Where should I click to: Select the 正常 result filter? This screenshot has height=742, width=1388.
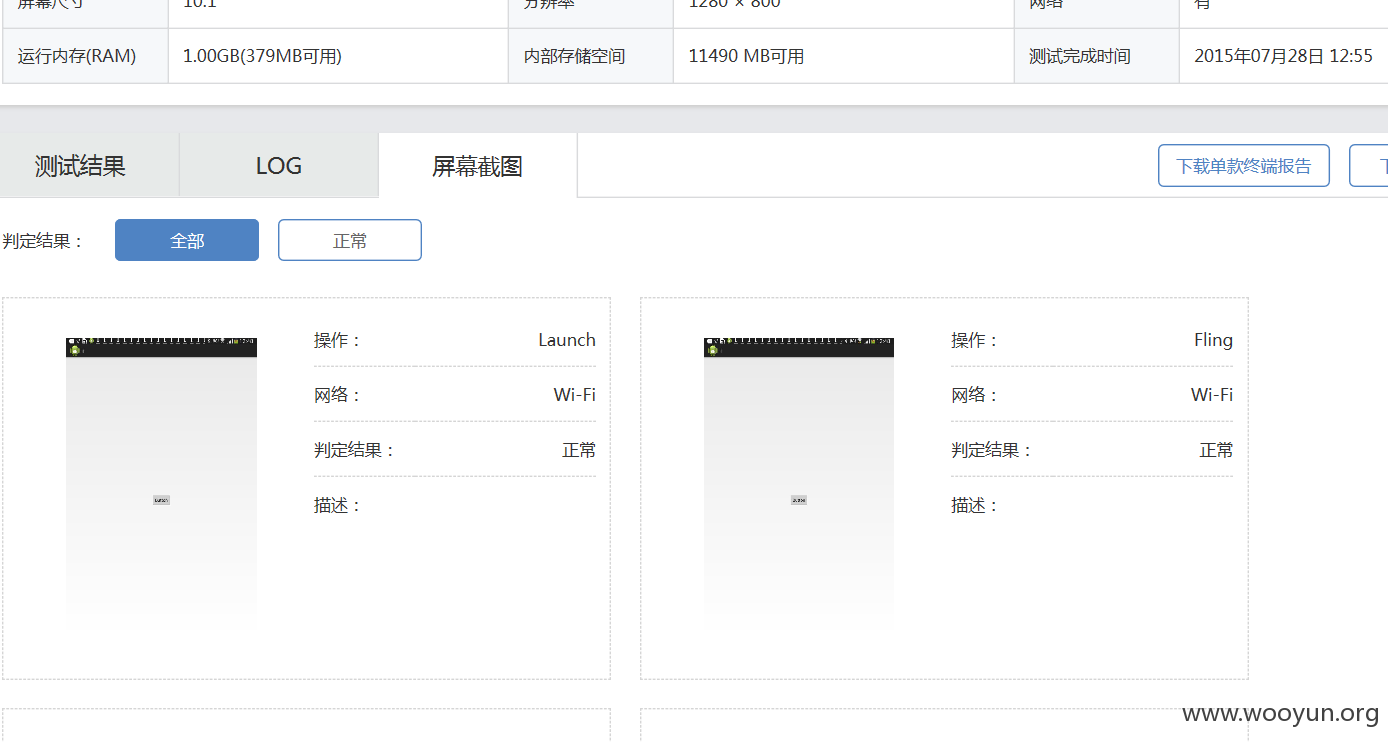350,240
